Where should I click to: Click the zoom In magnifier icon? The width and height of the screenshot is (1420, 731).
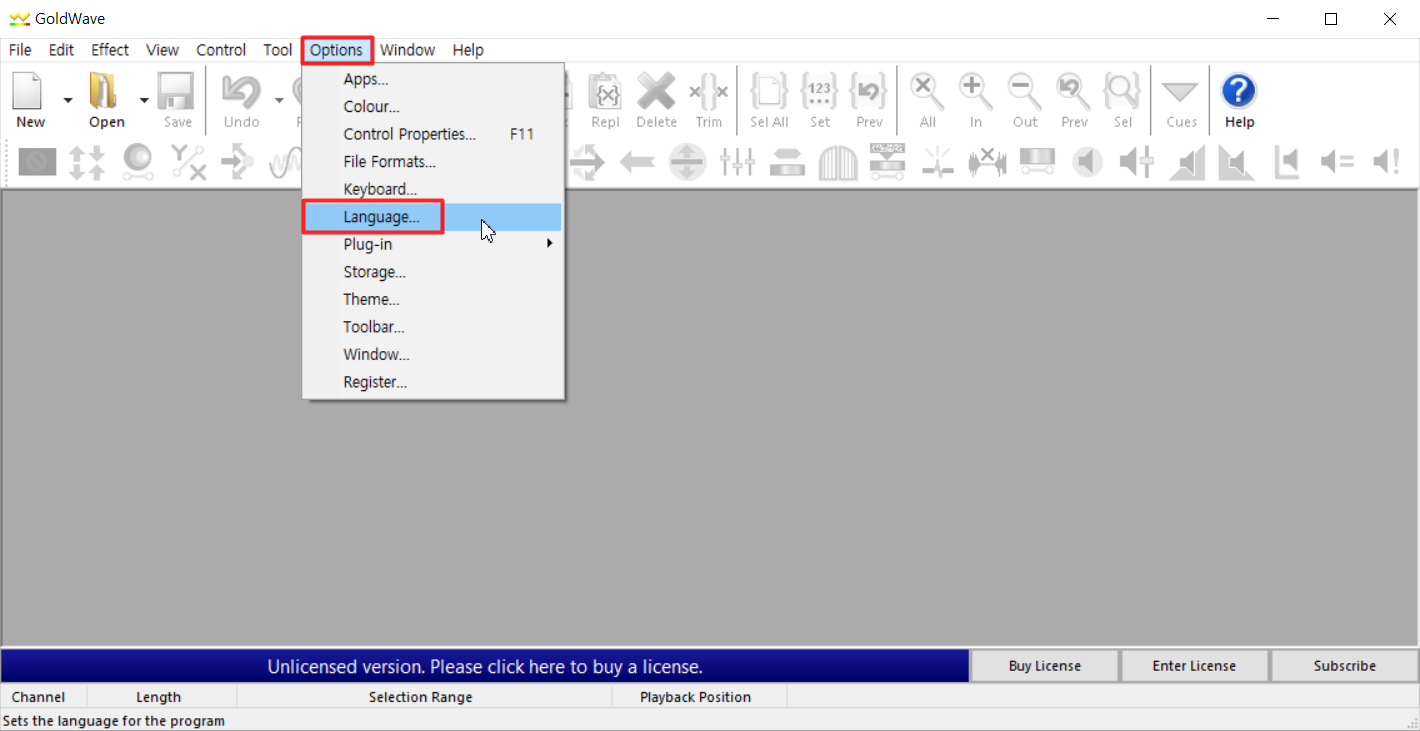pyautogui.click(x=975, y=92)
